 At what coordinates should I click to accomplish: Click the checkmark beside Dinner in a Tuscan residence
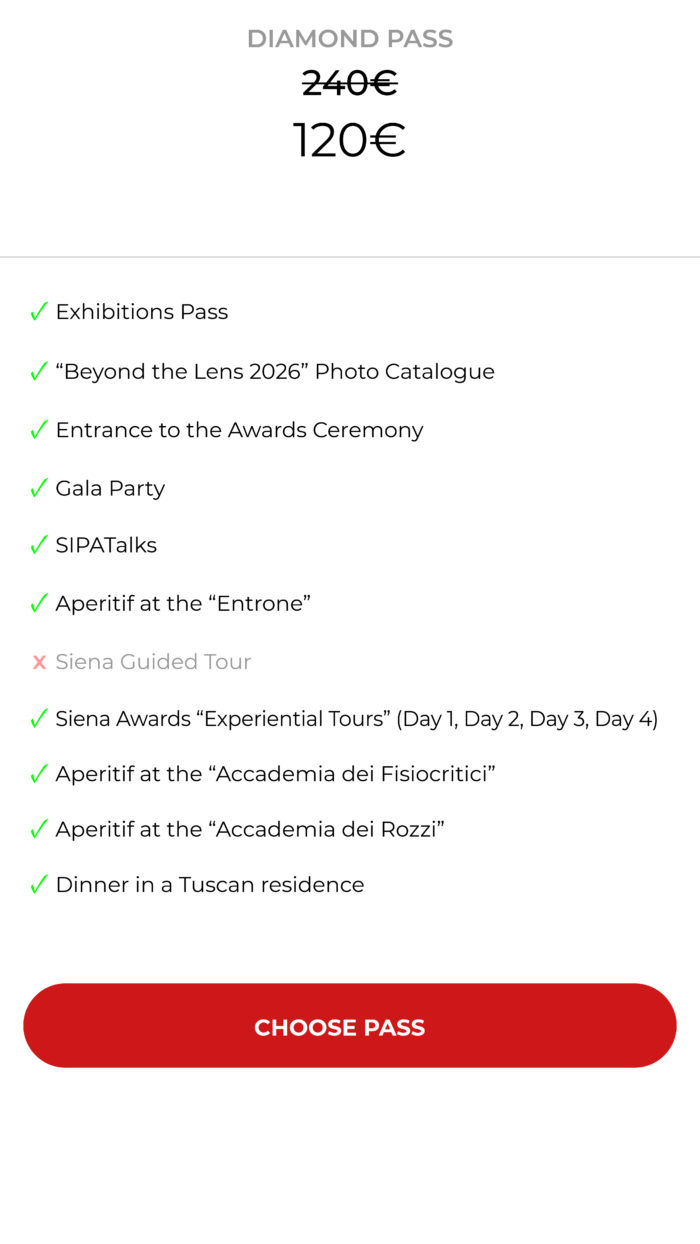(39, 885)
